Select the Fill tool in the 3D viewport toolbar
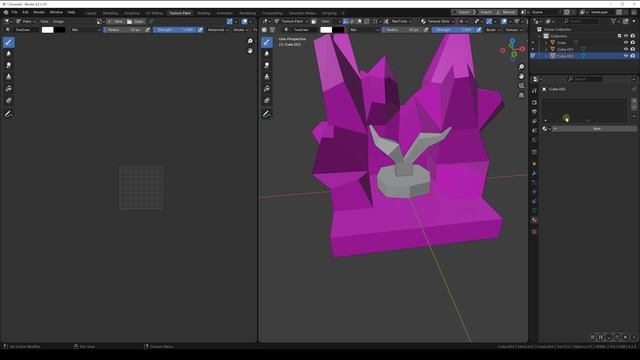This screenshot has width=640, height=360. click(267, 89)
